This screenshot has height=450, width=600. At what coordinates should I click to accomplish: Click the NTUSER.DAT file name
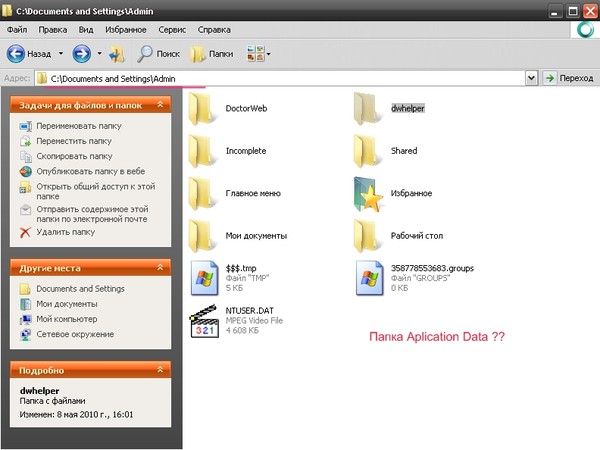pyautogui.click(x=249, y=310)
